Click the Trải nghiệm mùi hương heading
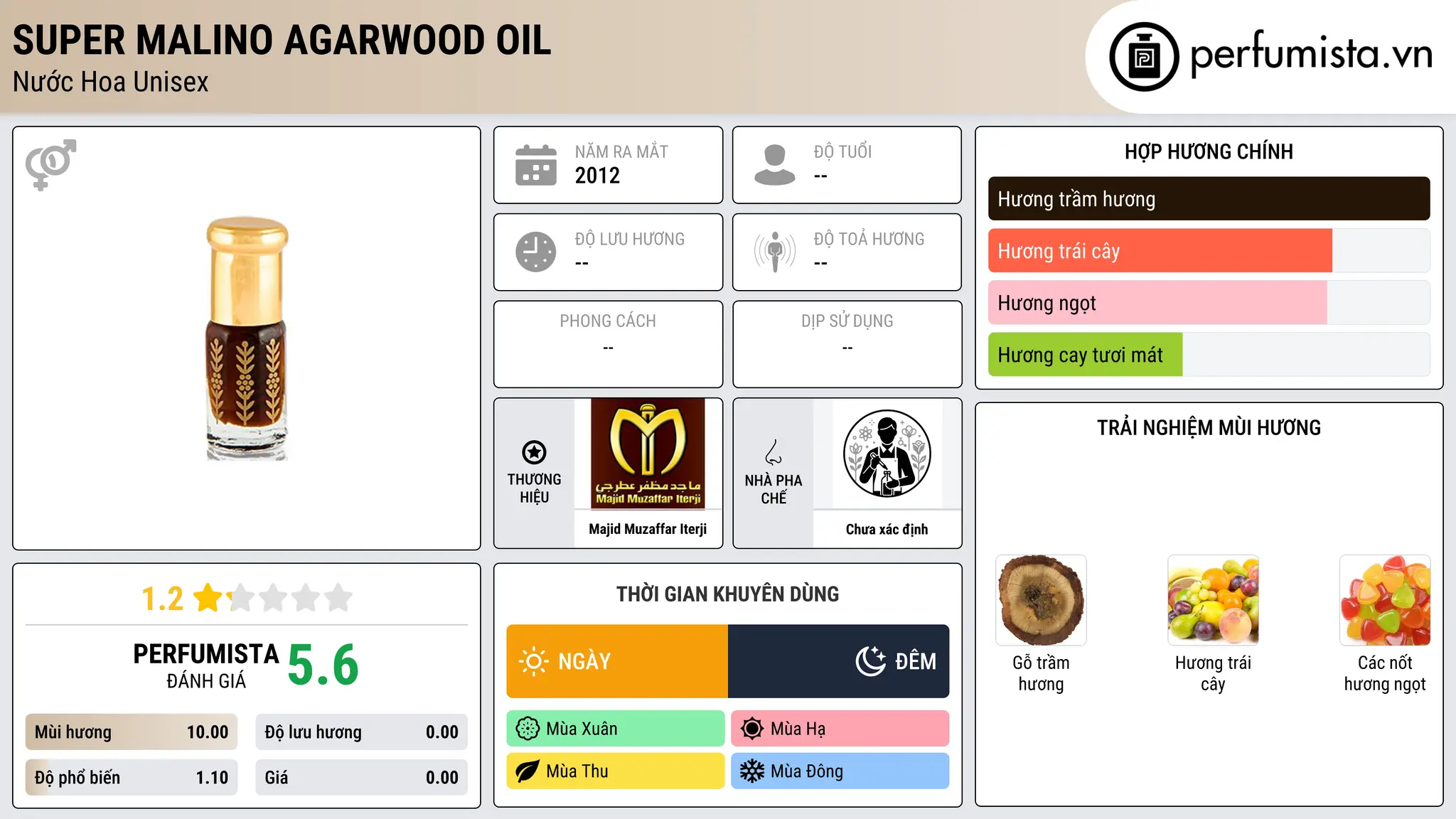Screen dimensions: 1456x819 (1209, 427)
